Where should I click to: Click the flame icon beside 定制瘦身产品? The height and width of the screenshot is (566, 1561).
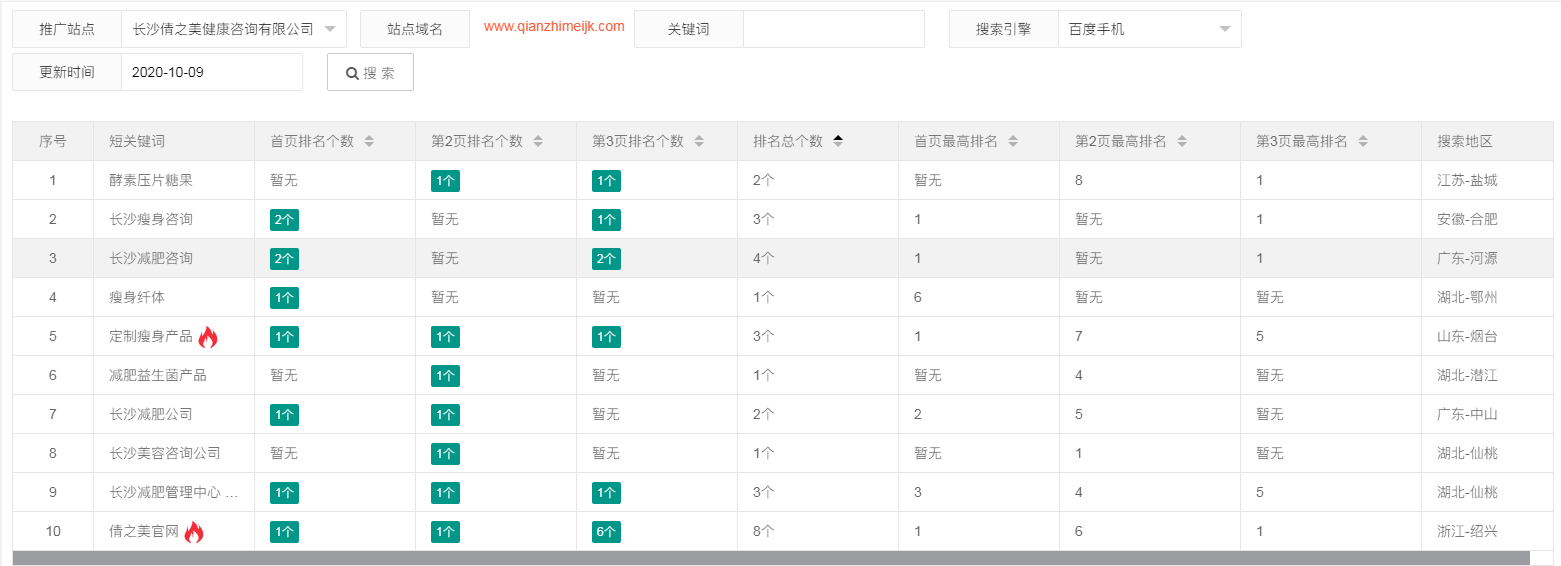208,337
